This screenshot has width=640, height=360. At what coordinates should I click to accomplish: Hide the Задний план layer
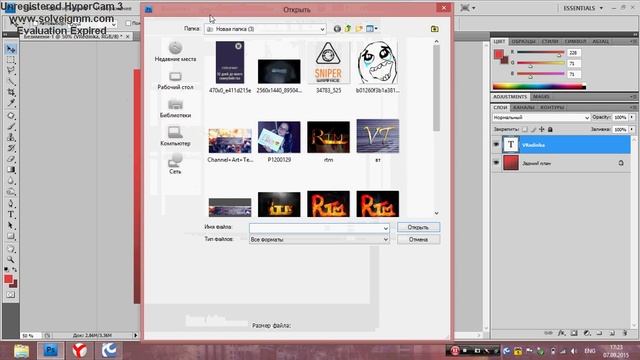(x=496, y=162)
